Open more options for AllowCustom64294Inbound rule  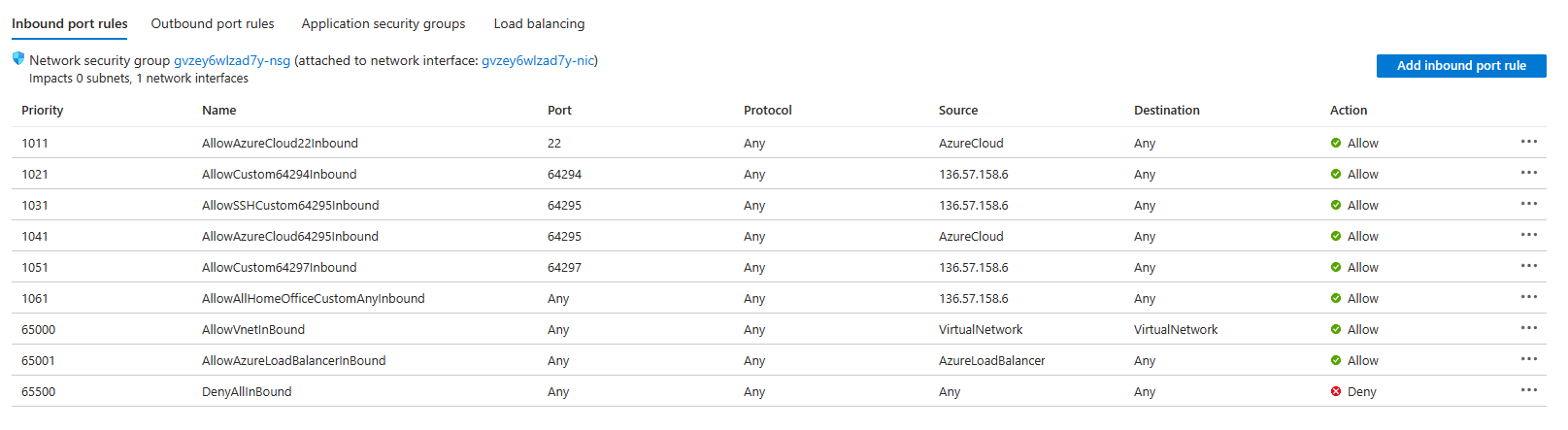point(1528,173)
